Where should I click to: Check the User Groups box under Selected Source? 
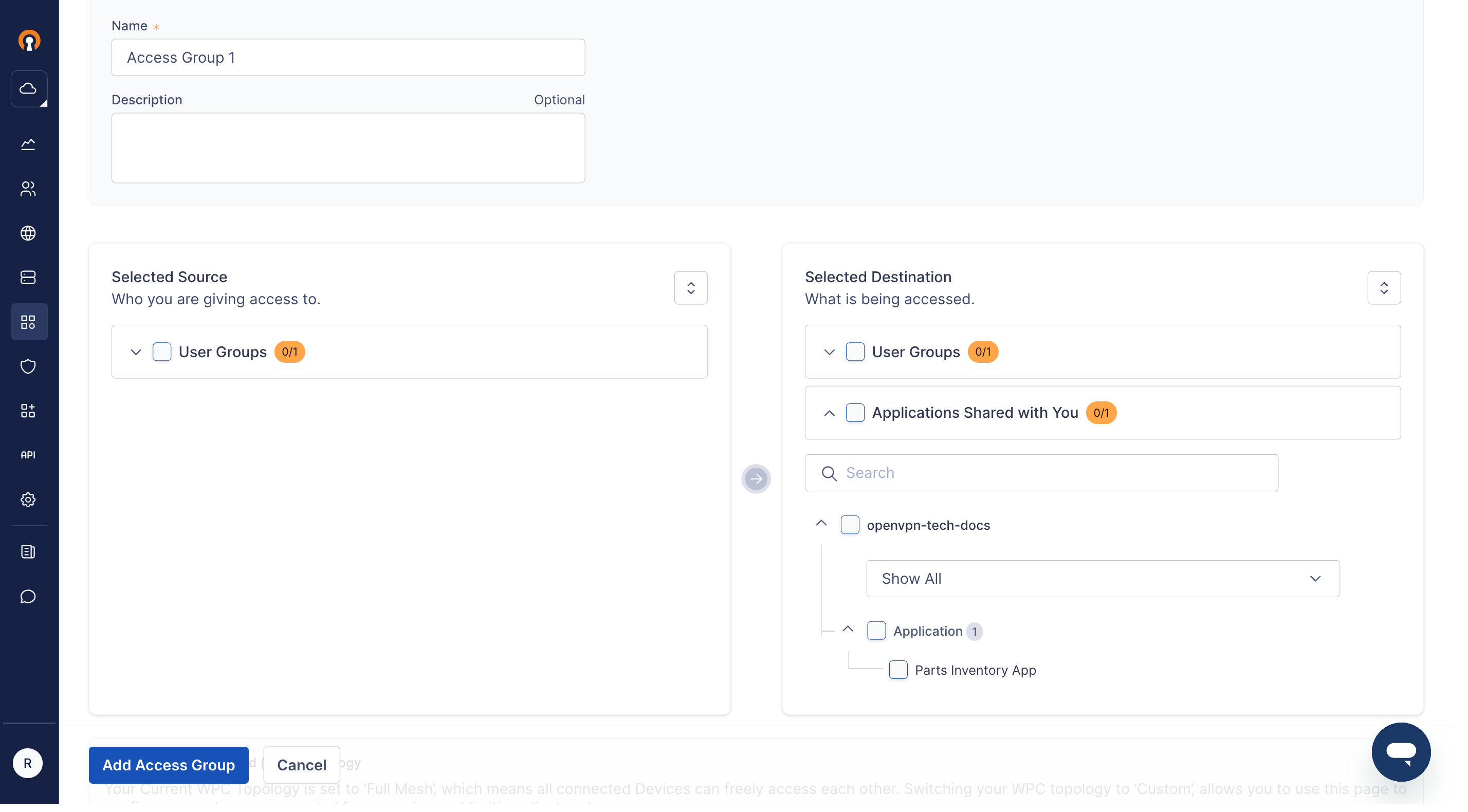(x=162, y=352)
